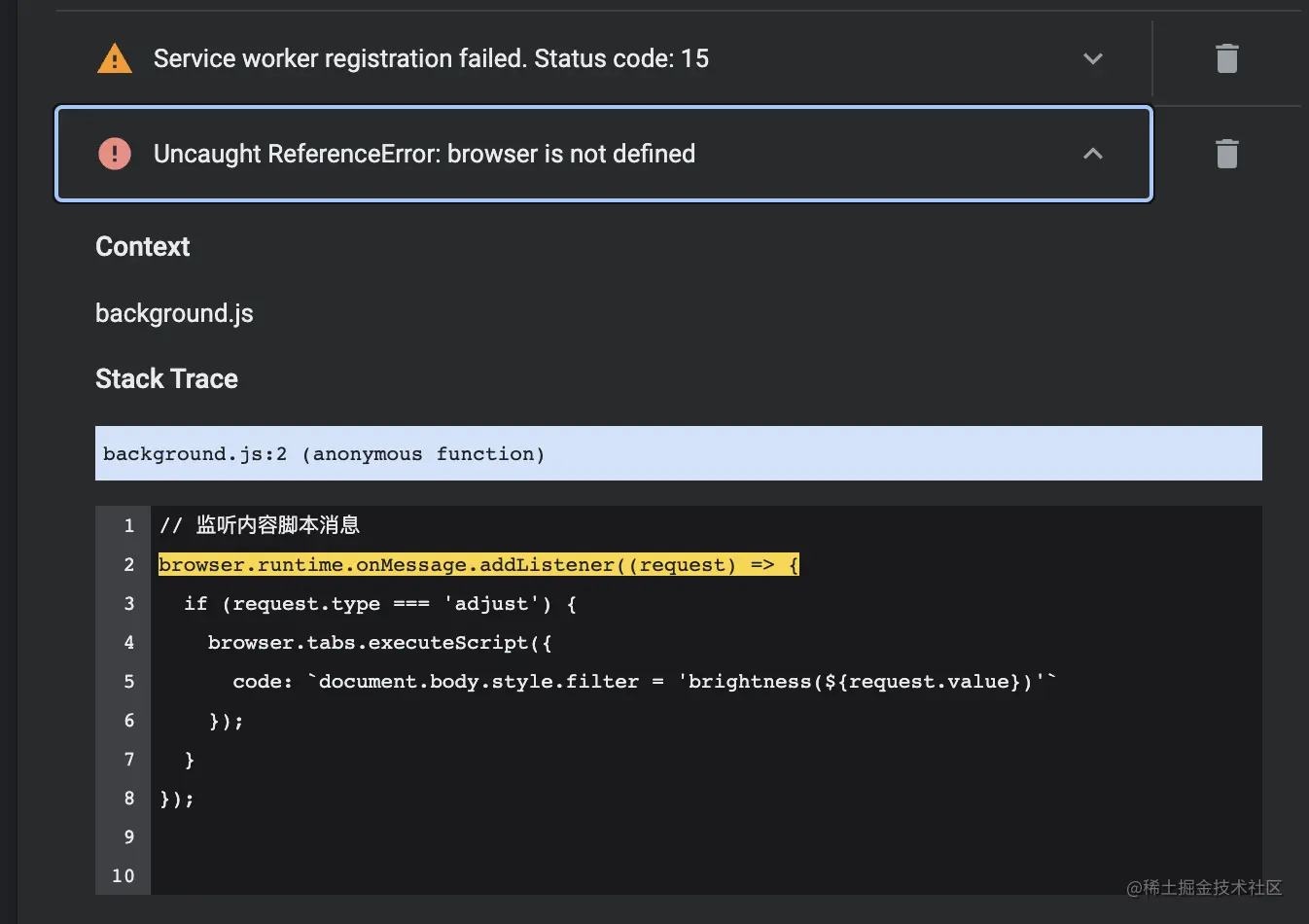The width and height of the screenshot is (1309, 924).
Task: Click the browser.tabs.executeScript call line
Action: coord(379,643)
